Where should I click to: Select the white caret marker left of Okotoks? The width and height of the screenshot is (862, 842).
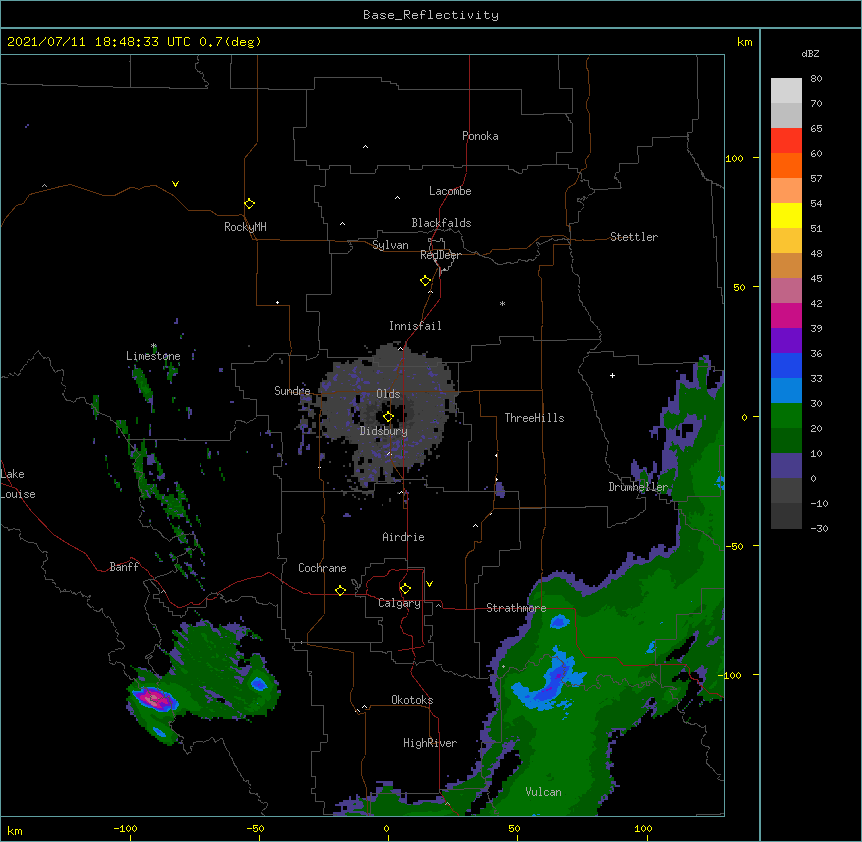coord(364,707)
